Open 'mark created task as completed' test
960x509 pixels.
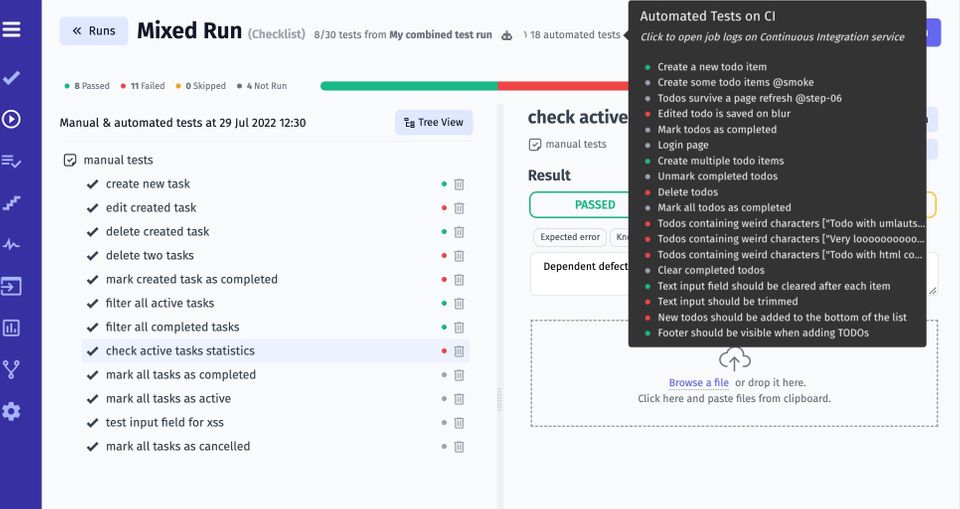coord(192,279)
